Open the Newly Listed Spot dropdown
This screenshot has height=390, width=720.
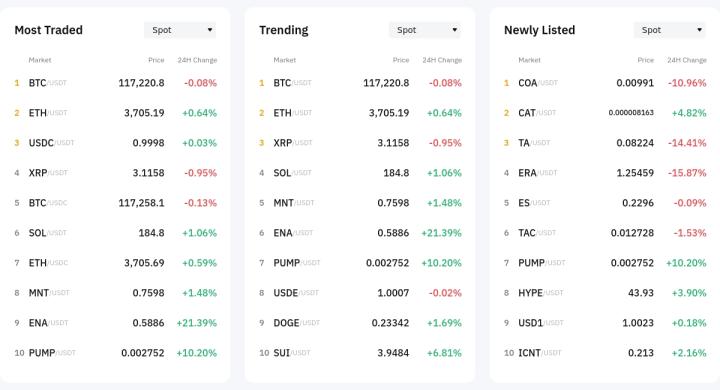(x=669, y=30)
